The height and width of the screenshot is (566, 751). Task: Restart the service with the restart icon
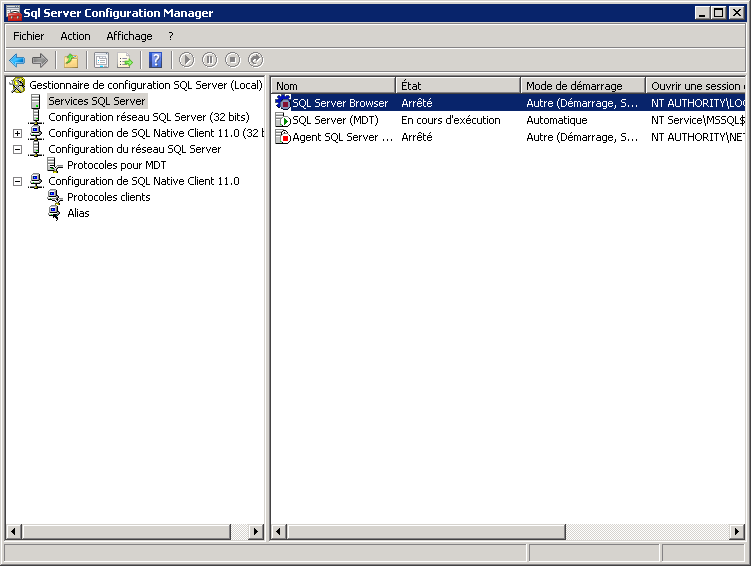click(x=255, y=60)
